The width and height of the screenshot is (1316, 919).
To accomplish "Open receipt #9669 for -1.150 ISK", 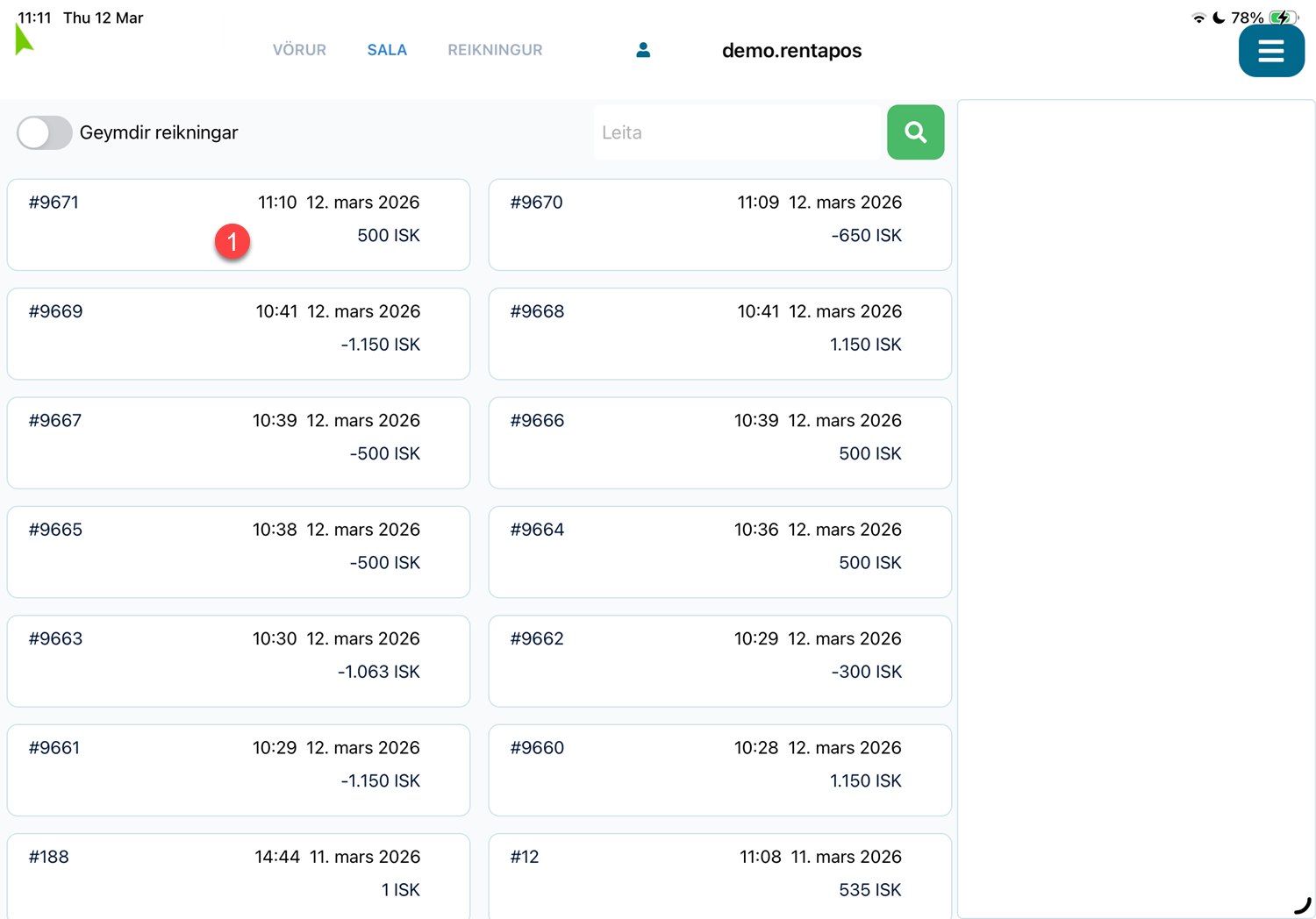I will pos(239,333).
